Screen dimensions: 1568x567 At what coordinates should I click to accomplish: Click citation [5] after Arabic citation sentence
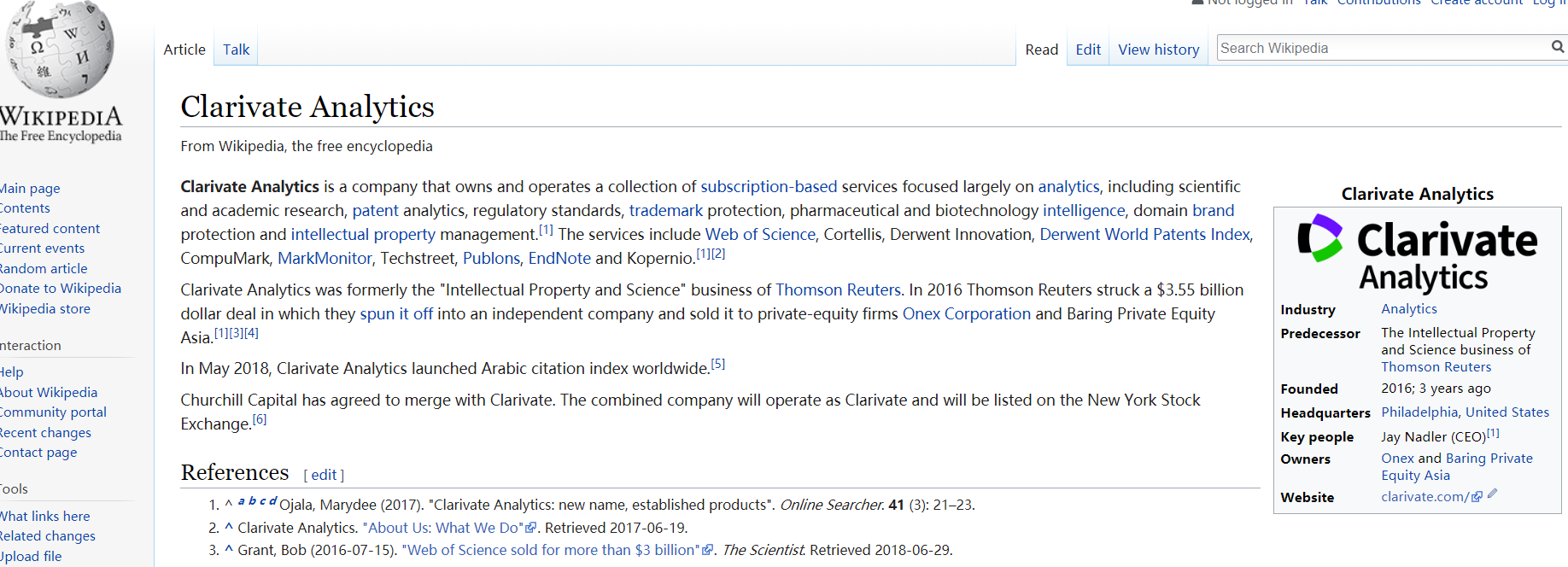pos(718,364)
